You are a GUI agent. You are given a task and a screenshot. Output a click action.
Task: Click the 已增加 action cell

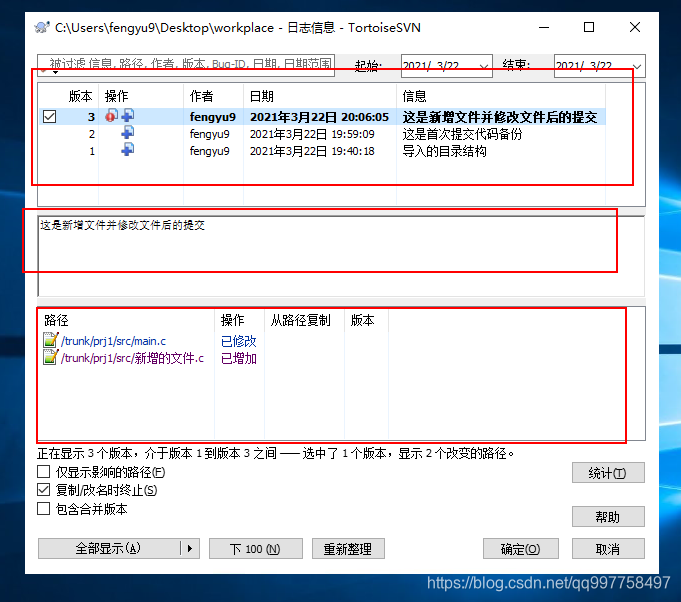239,358
